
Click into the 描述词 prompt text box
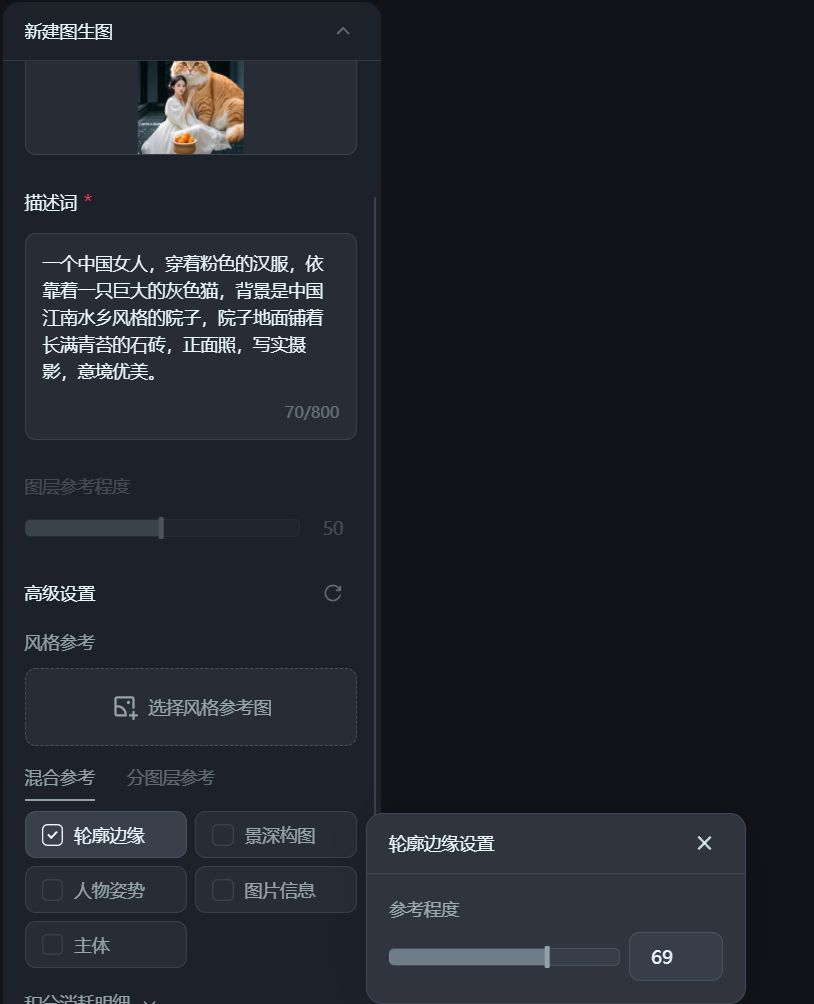pos(191,336)
